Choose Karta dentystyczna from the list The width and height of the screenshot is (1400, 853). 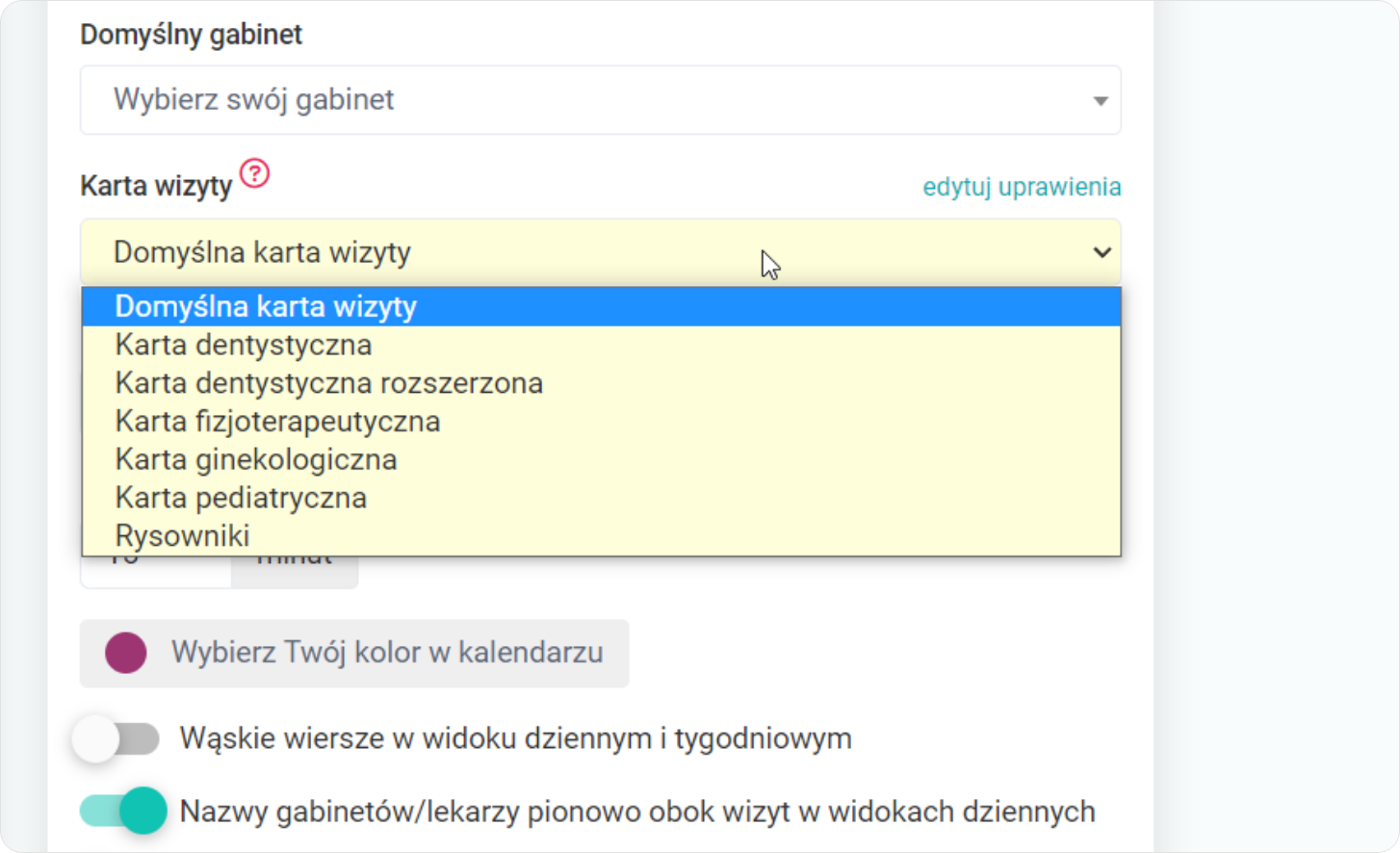[x=601, y=345]
